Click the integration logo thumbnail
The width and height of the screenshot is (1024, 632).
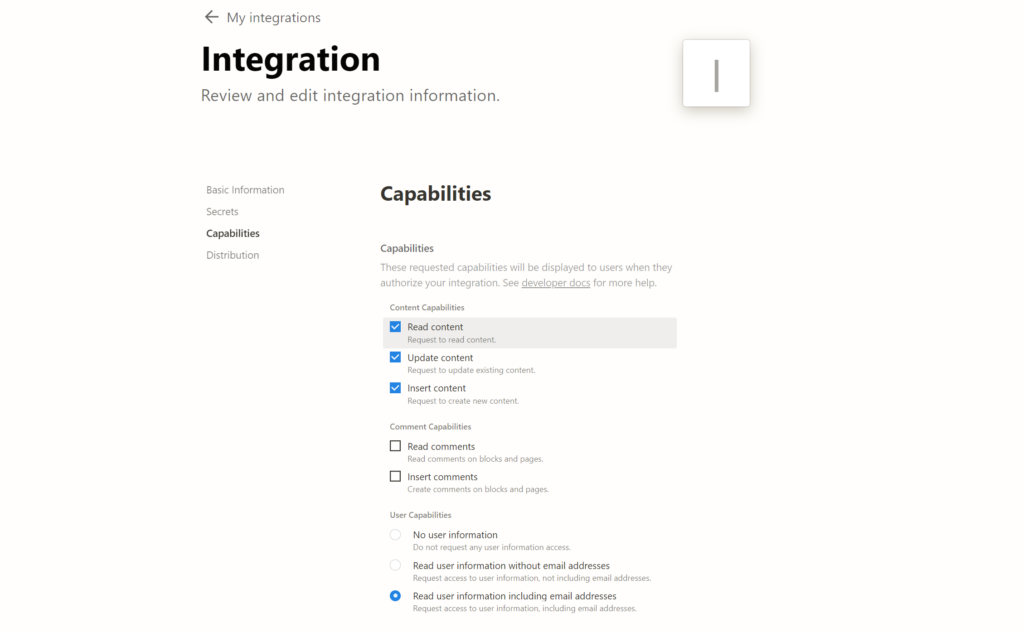716,73
